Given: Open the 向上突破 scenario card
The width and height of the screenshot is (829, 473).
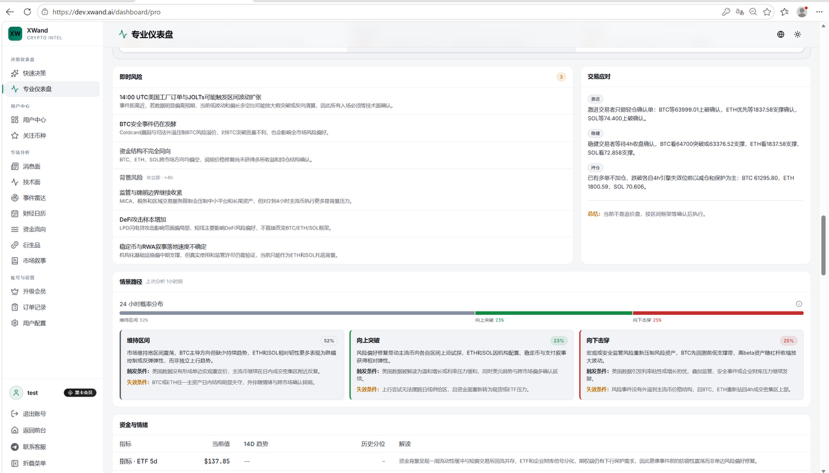Looking at the screenshot, I should click(462, 365).
